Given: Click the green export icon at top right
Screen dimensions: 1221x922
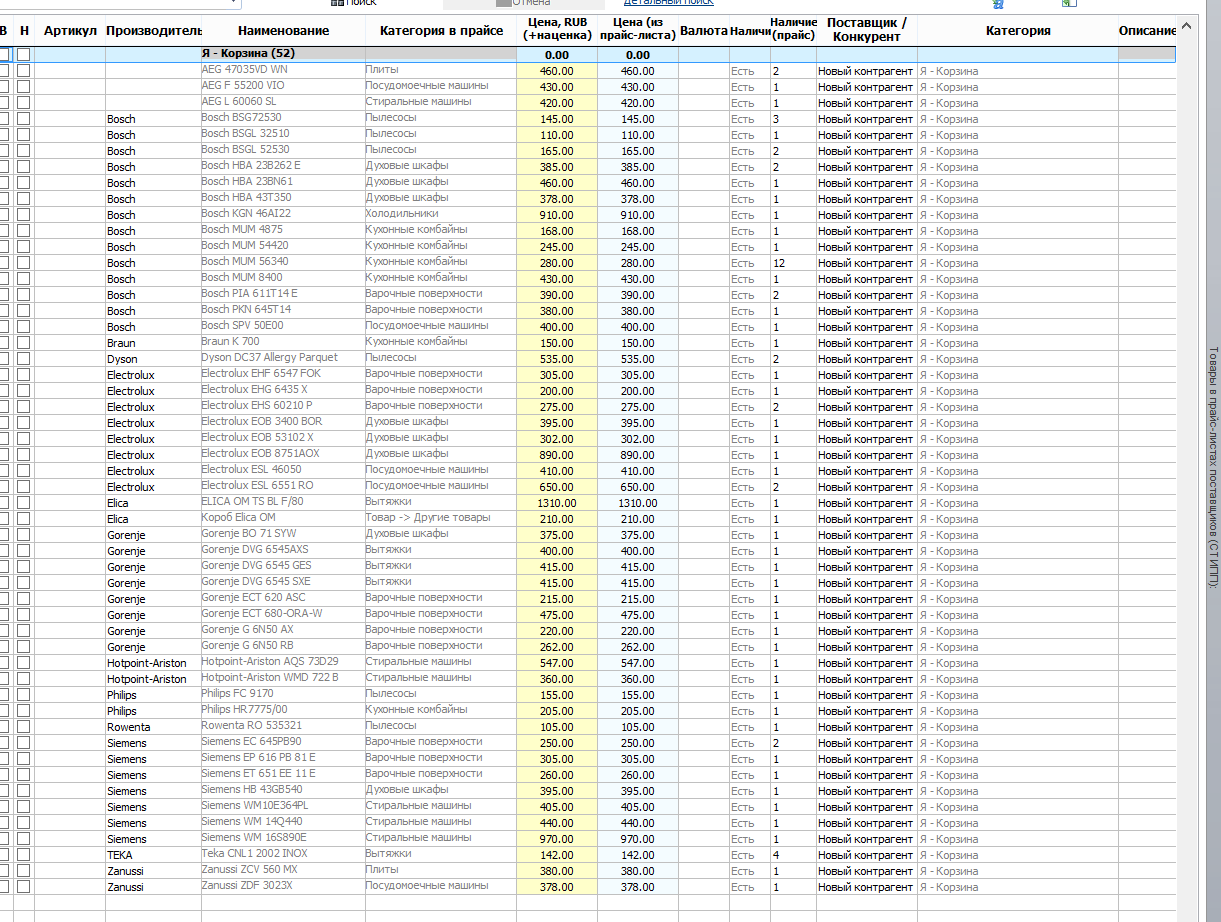Looking at the screenshot, I should point(1068,3).
